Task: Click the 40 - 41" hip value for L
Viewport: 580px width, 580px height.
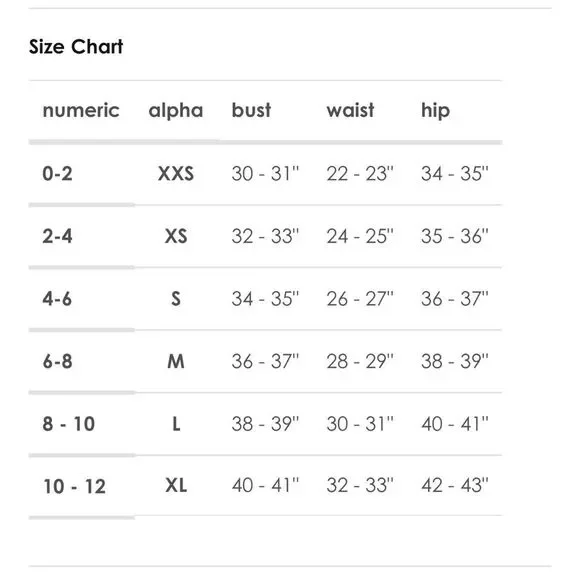Action: click(455, 424)
